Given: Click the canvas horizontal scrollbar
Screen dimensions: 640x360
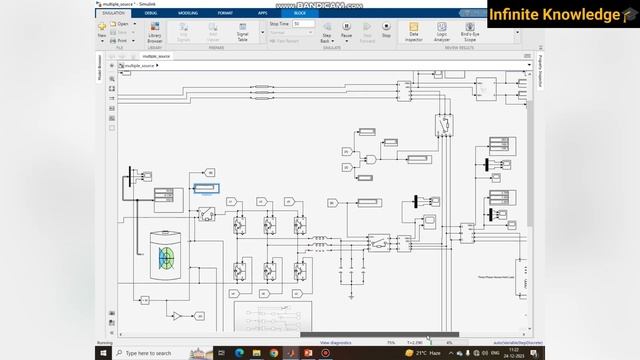Looking at the screenshot, I should [x=380, y=334].
